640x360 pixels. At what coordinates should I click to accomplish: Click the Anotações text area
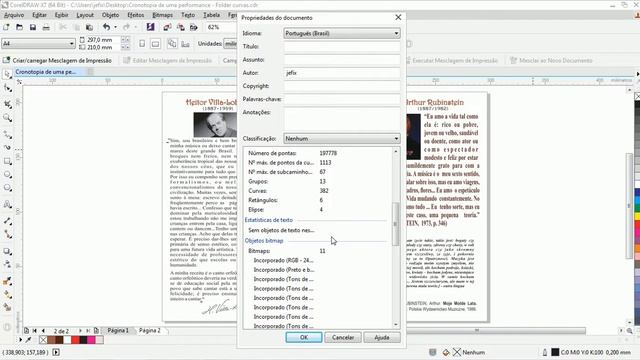[342, 119]
